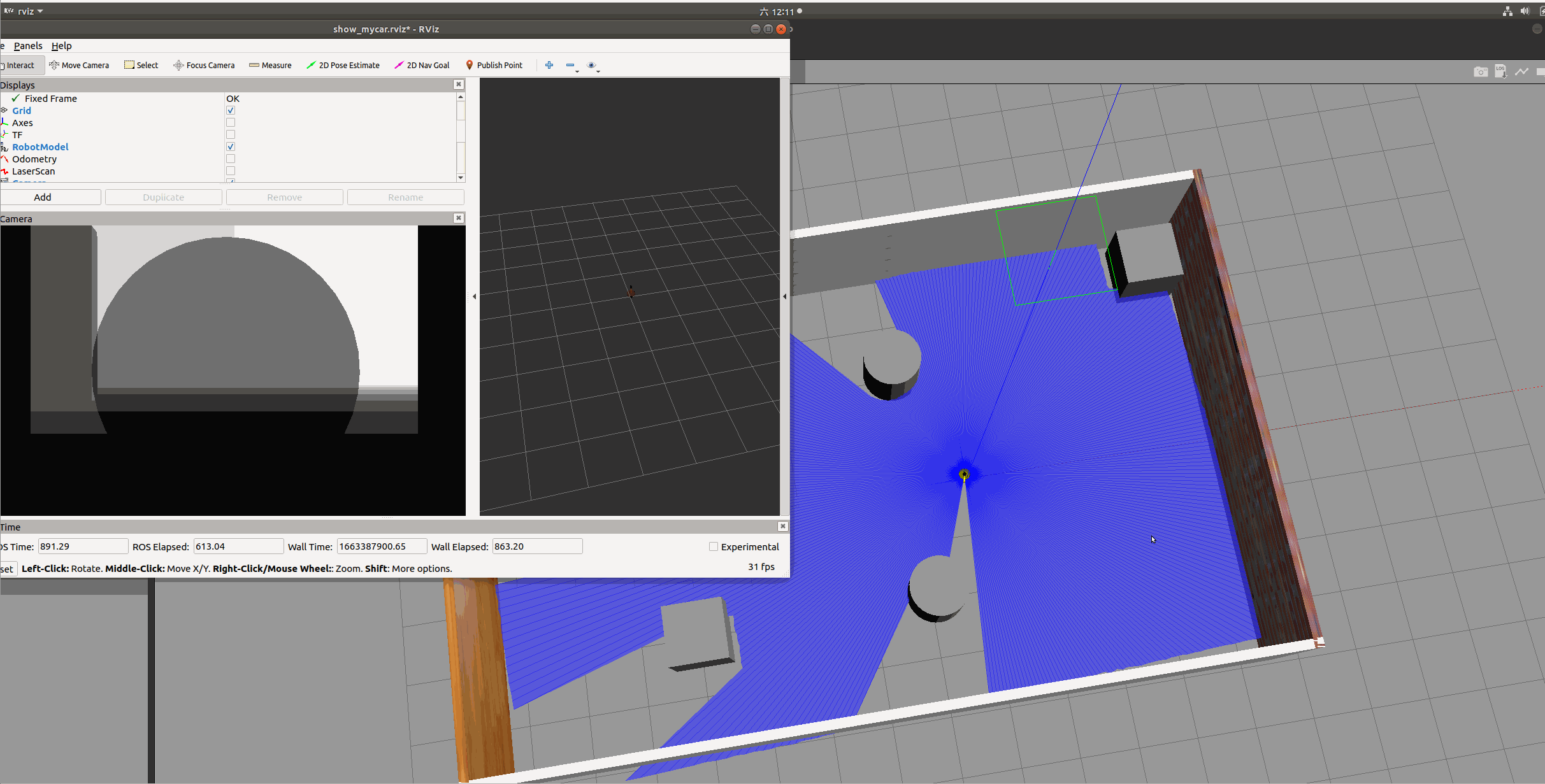Click Displays list scroll-up arrow

coord(461,97)
